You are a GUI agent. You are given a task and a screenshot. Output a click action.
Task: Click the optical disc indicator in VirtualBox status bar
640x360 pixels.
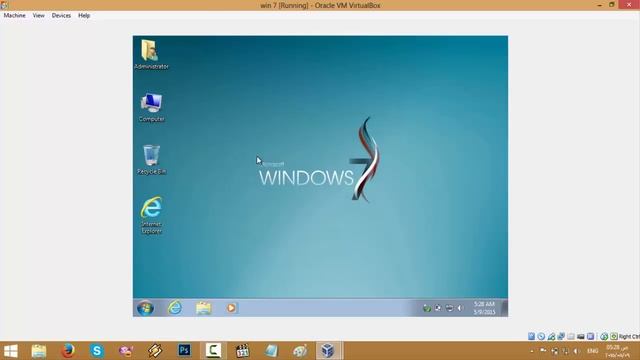[541, 336]
